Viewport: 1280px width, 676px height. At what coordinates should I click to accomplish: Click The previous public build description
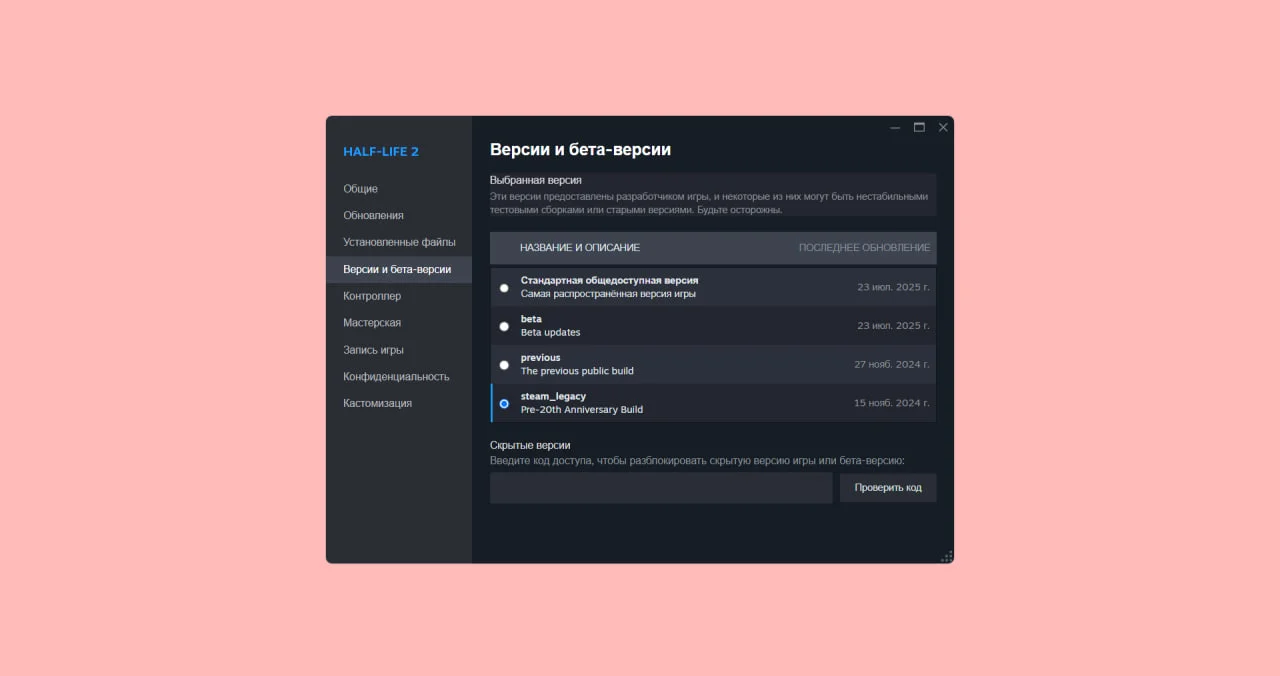(x=577, y=371)
